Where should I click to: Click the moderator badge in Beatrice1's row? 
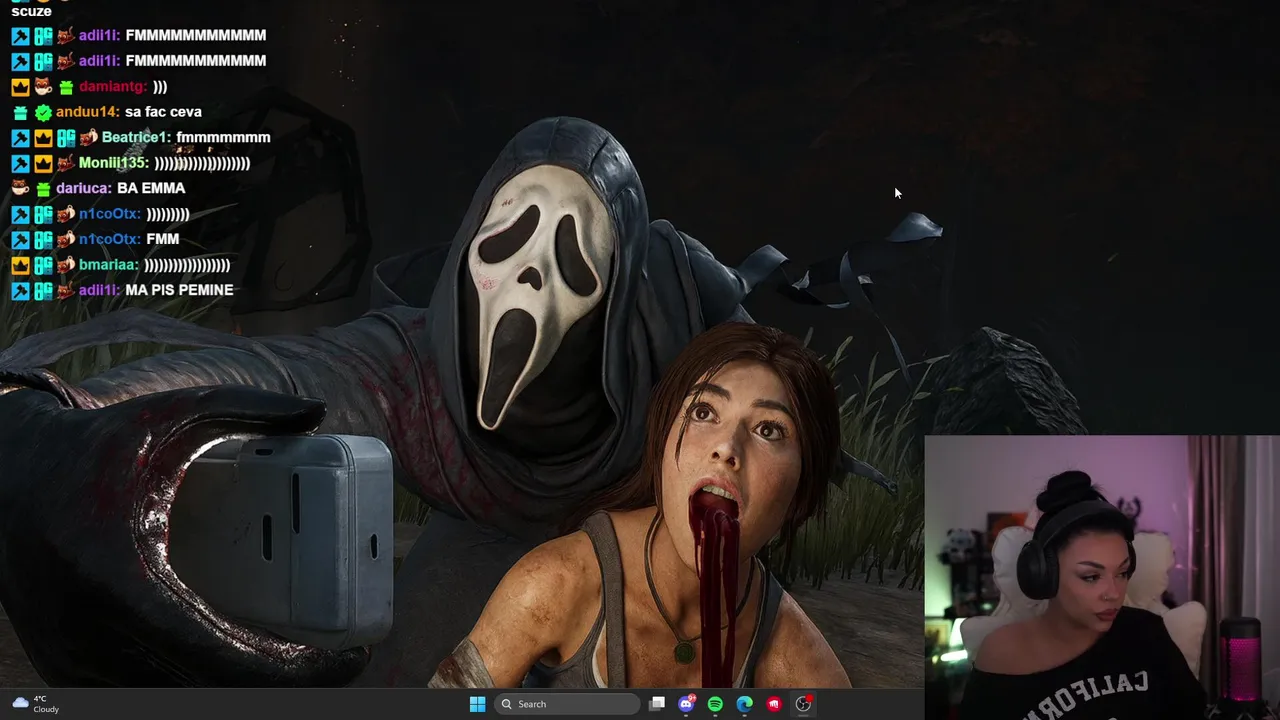[20, 138]
